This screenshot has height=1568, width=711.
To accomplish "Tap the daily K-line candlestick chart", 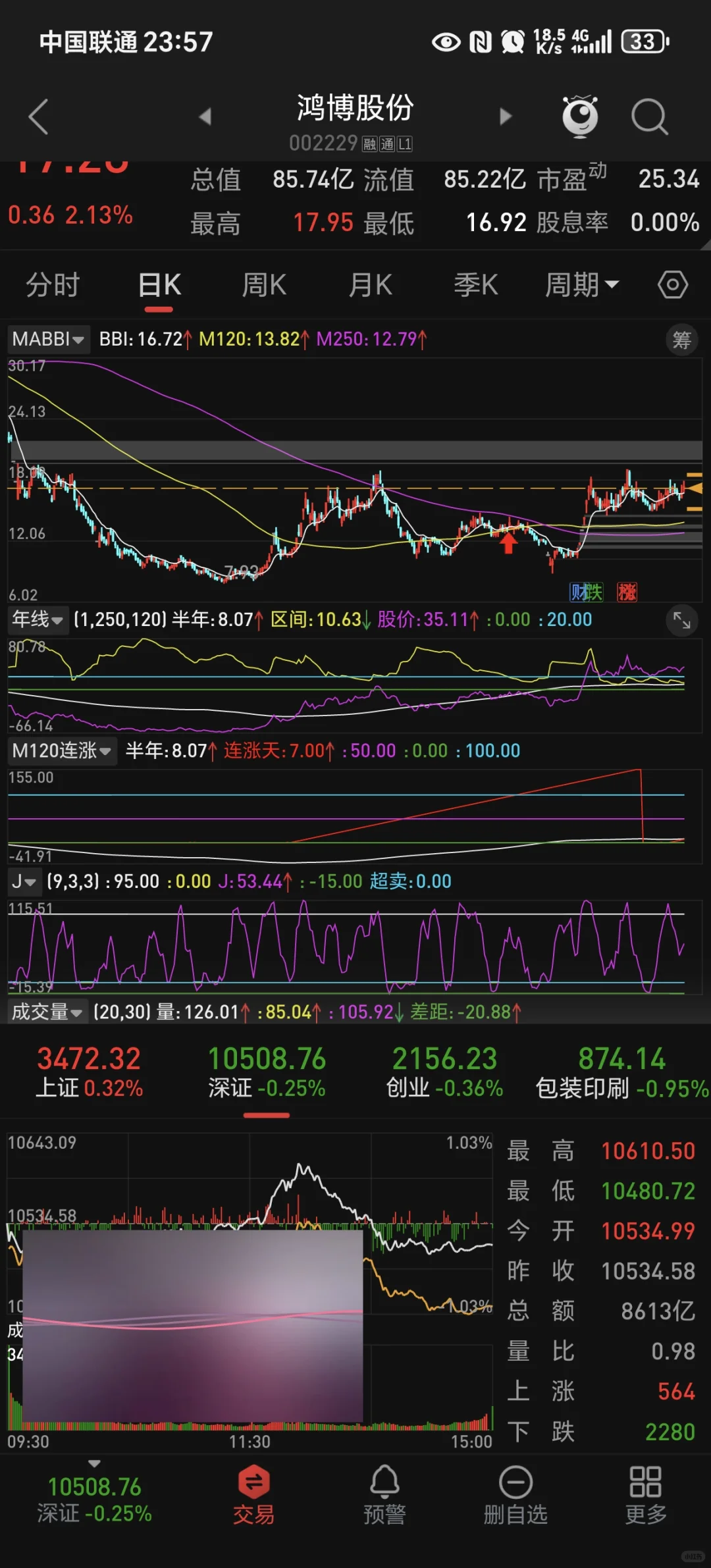I will tap(355, 481).
